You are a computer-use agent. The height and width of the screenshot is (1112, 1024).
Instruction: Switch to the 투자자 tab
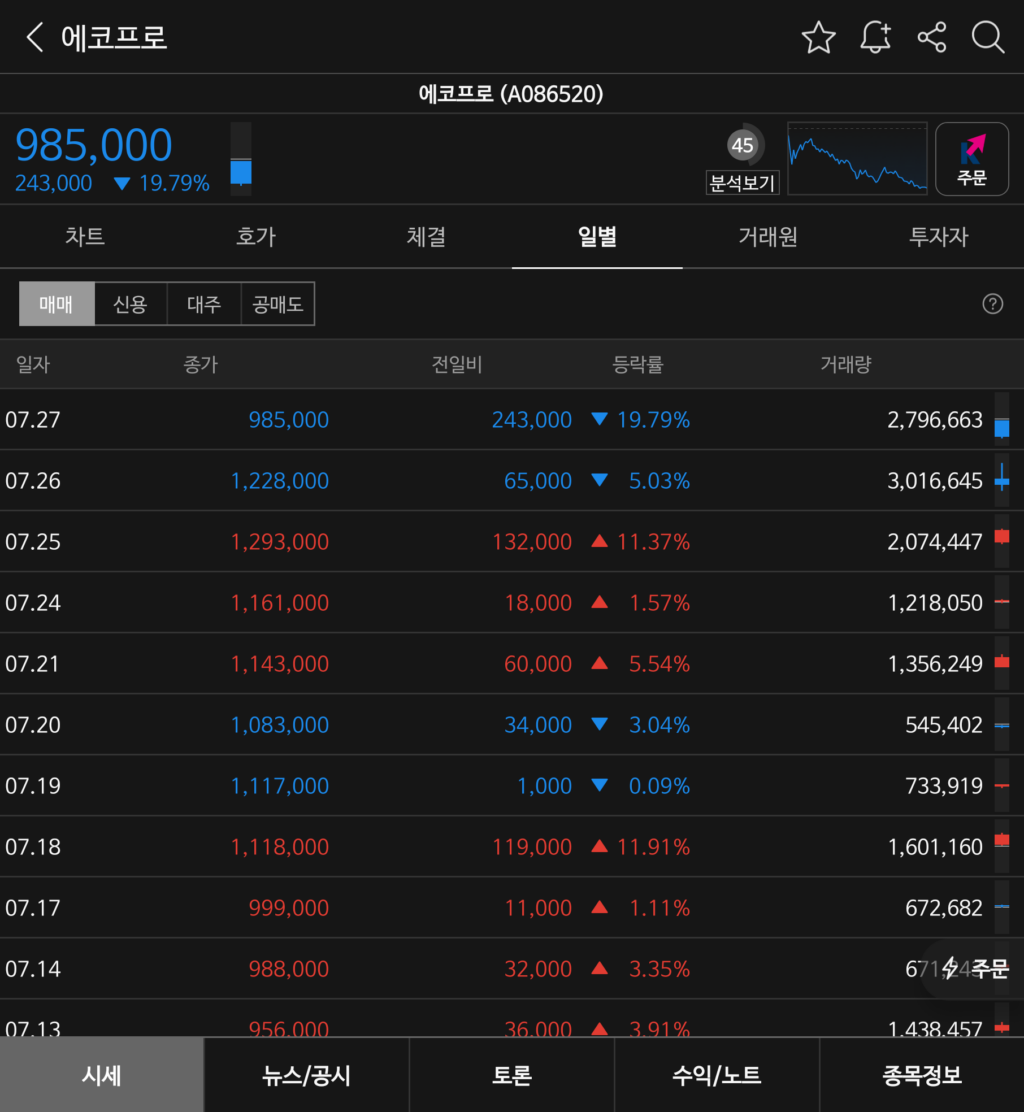coord(938,236)
